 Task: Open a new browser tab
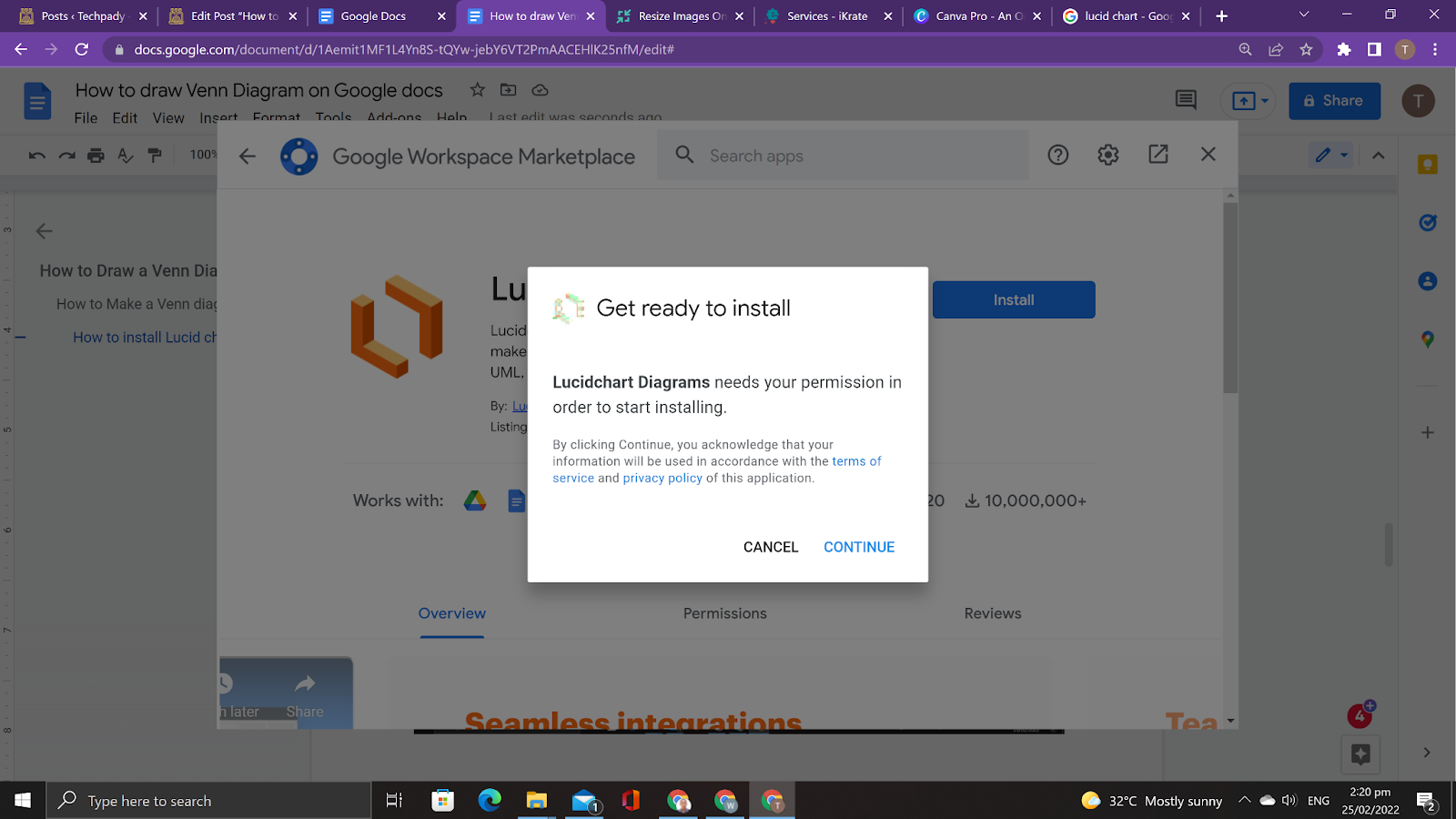coord(1221,16)
